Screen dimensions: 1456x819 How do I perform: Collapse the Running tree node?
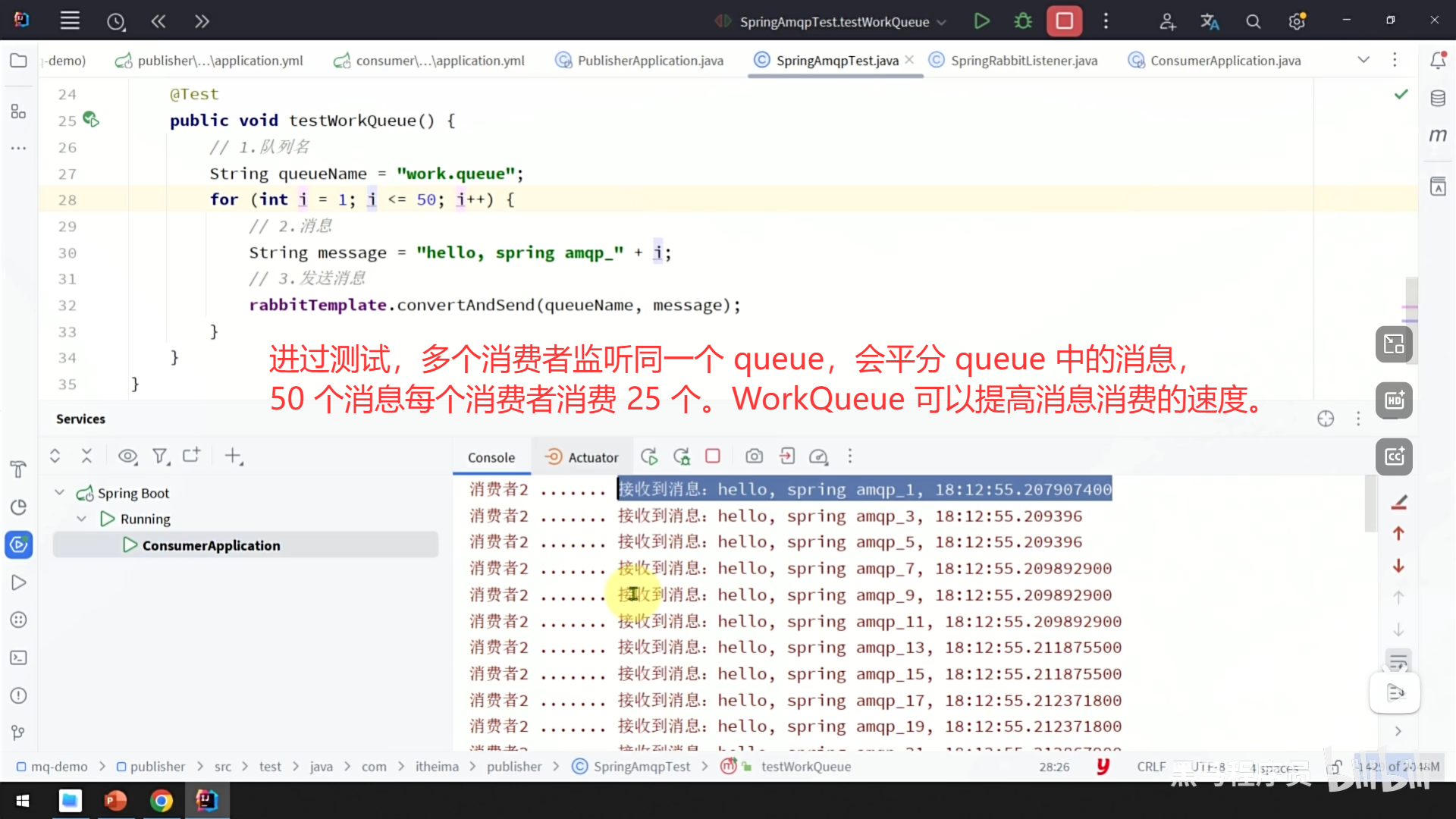(82, 519)
